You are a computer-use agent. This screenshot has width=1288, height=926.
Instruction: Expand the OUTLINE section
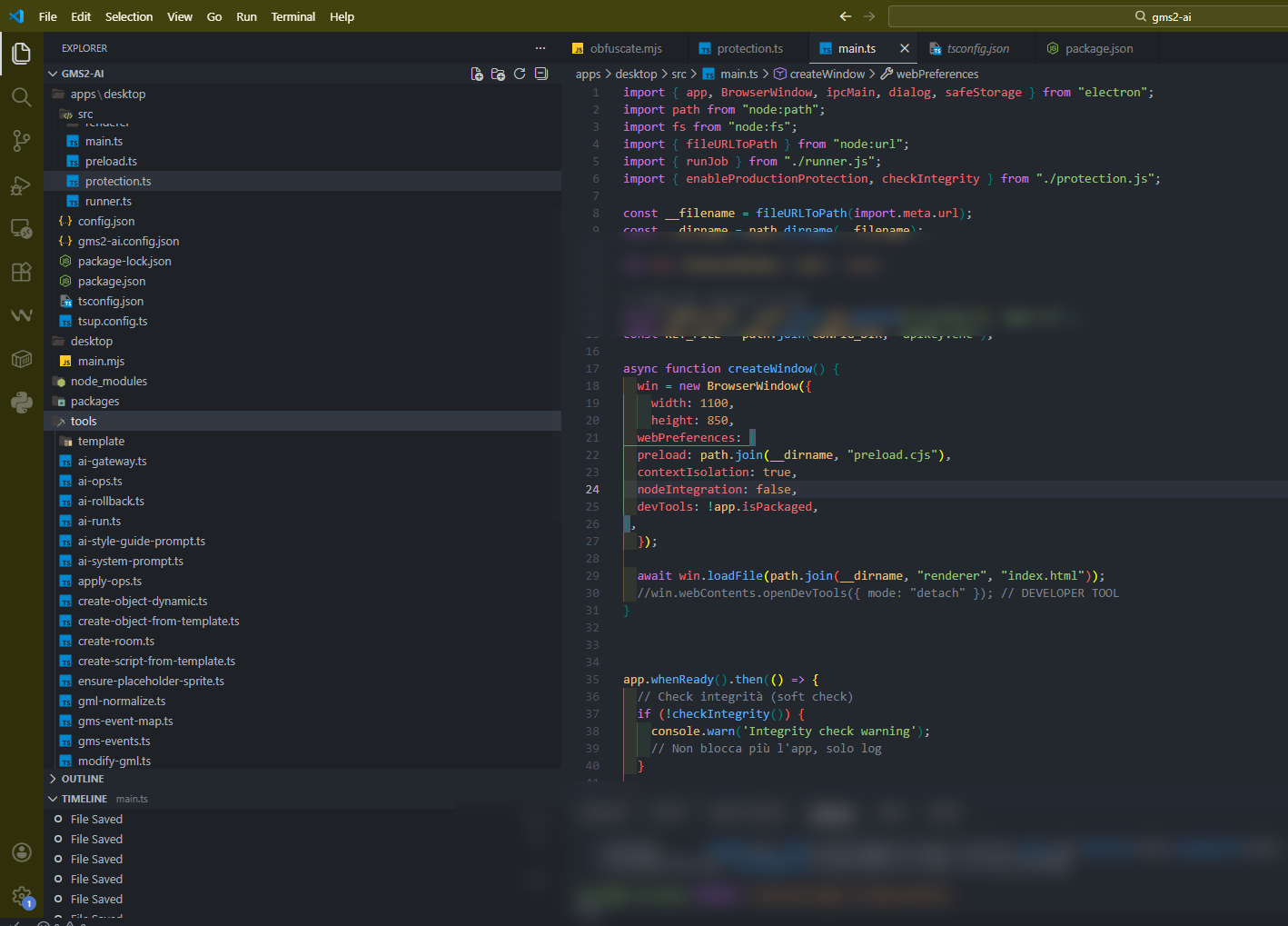pyautogui.click(x=302, y=779)
